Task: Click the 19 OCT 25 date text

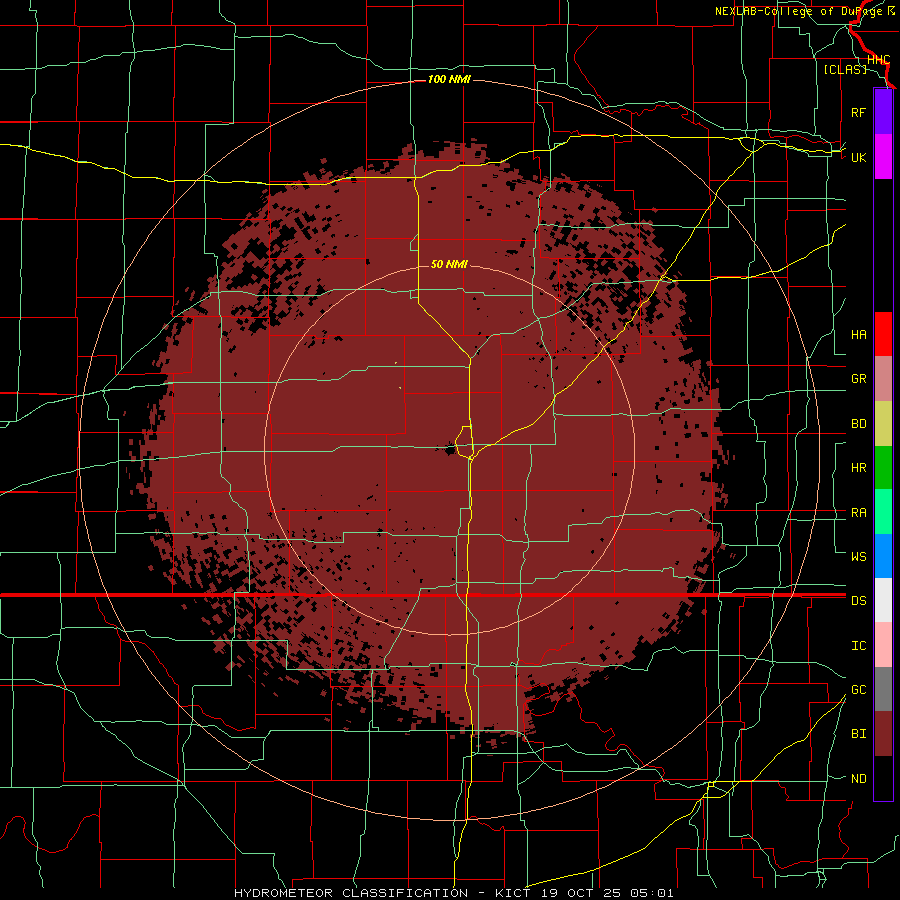Action: point(580,893)
